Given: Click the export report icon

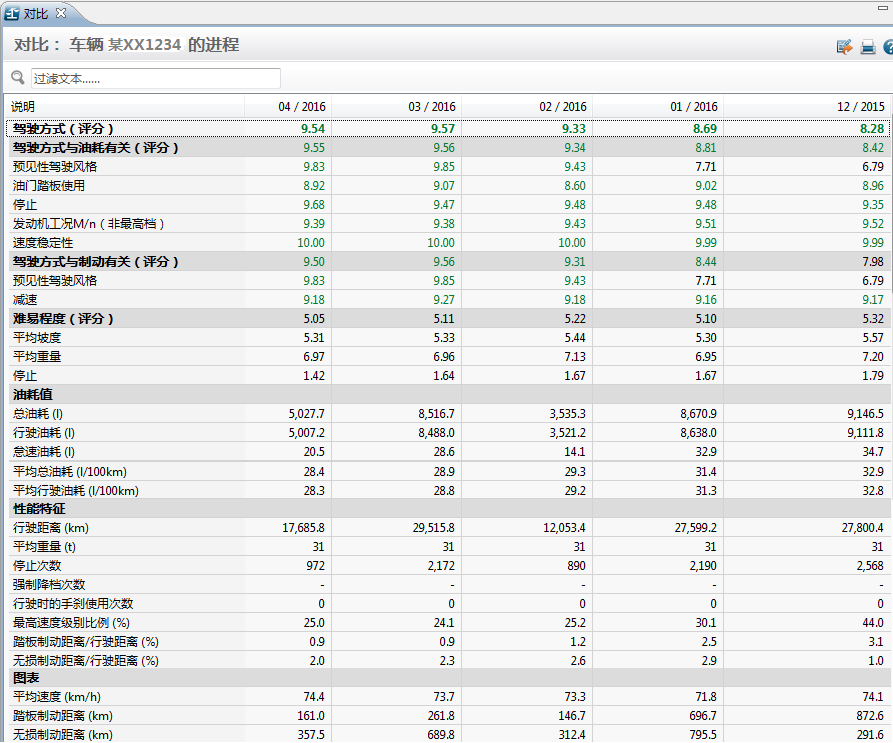Looking at the screenshot, I should pyautogui.click(x=844, y=47).
